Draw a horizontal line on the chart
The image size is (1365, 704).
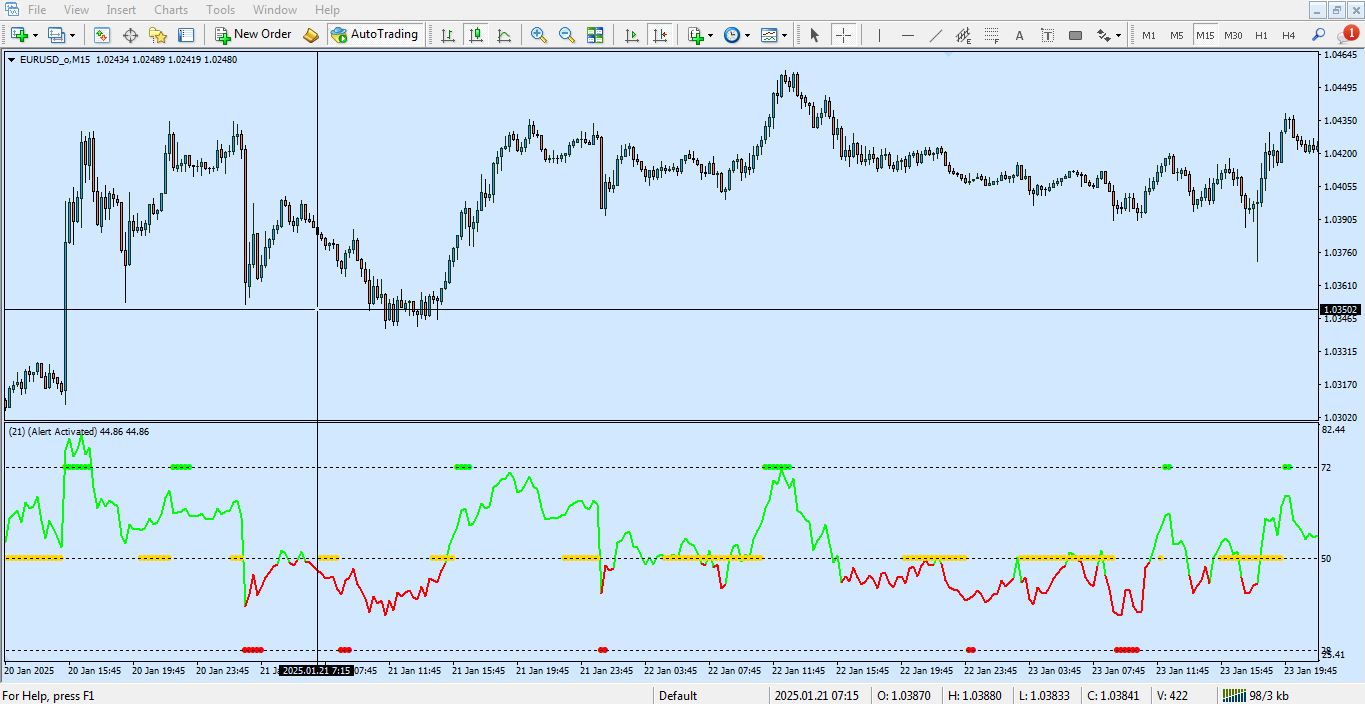pos(907,35)
